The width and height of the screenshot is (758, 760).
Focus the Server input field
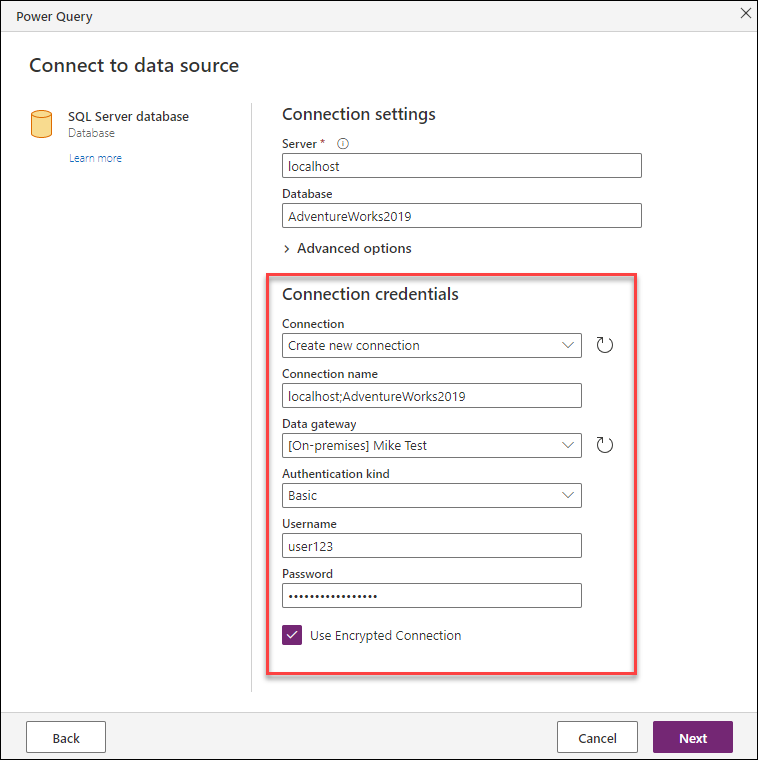pyautogui.click(x=462, y=166)
